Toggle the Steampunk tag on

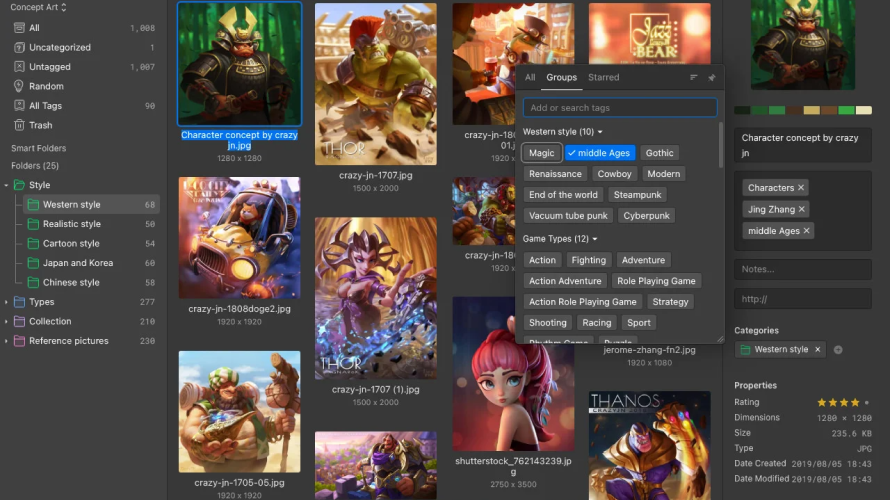point(637,195)
